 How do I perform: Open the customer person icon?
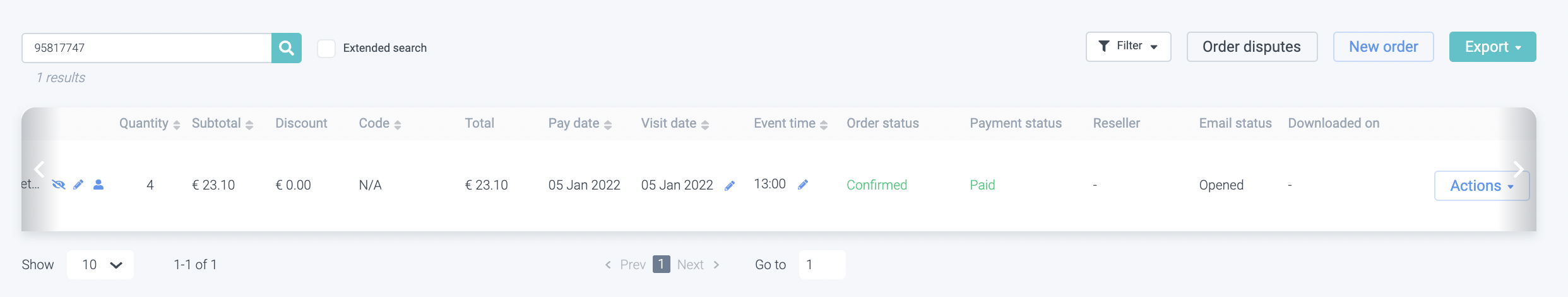coord(98,185)
